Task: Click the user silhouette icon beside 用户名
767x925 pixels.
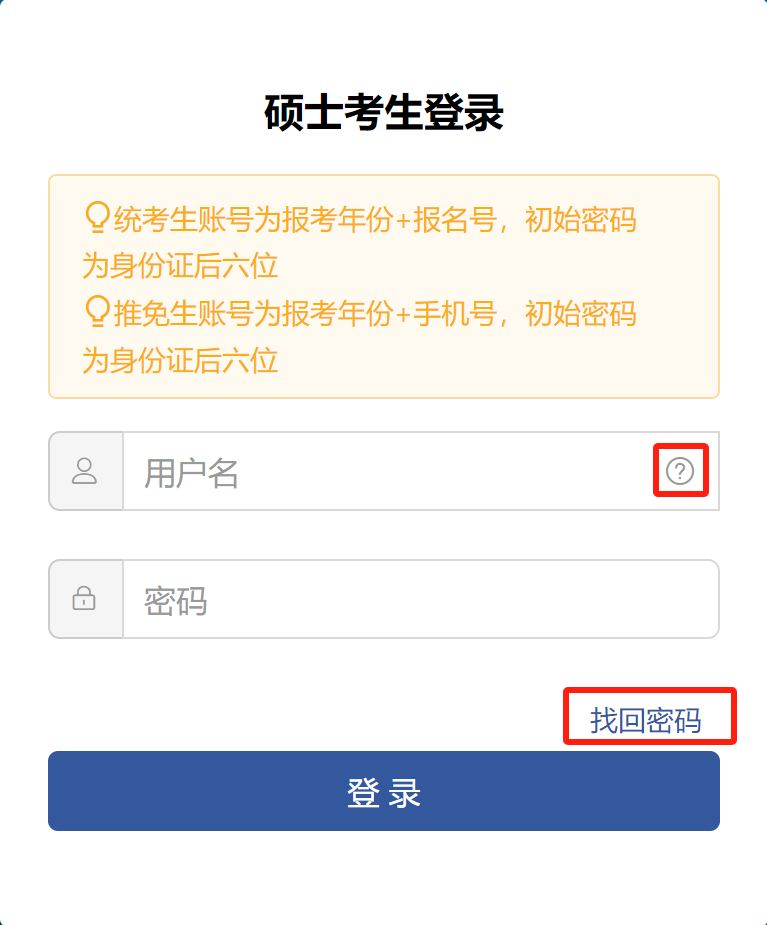Action: click(84, 471)
